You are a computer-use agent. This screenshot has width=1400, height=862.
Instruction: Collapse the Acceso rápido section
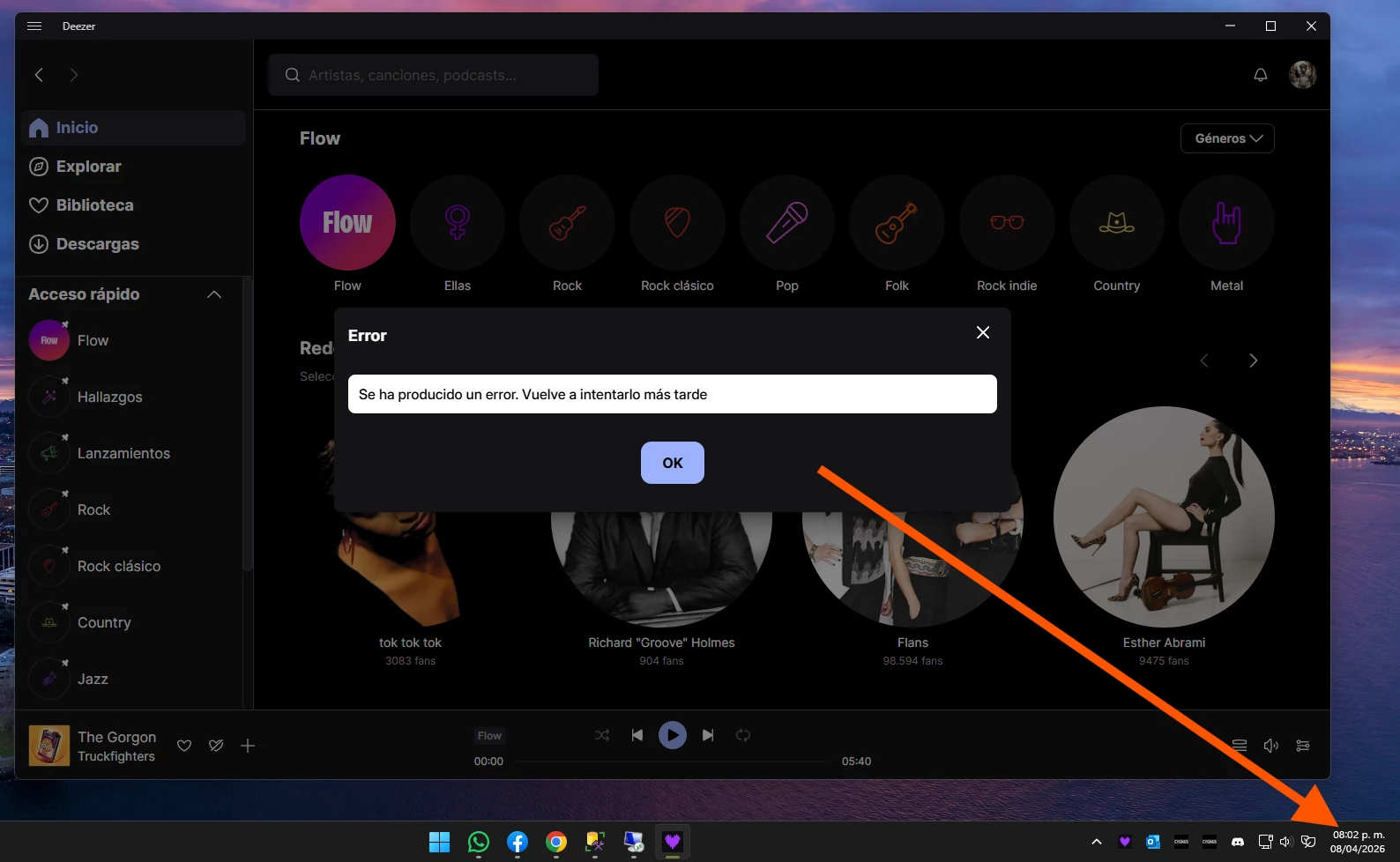coord(214,294)
